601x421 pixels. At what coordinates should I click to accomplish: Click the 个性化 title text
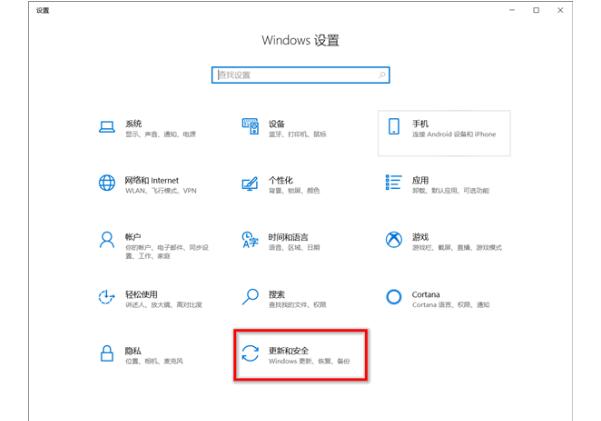coord(281,180)
